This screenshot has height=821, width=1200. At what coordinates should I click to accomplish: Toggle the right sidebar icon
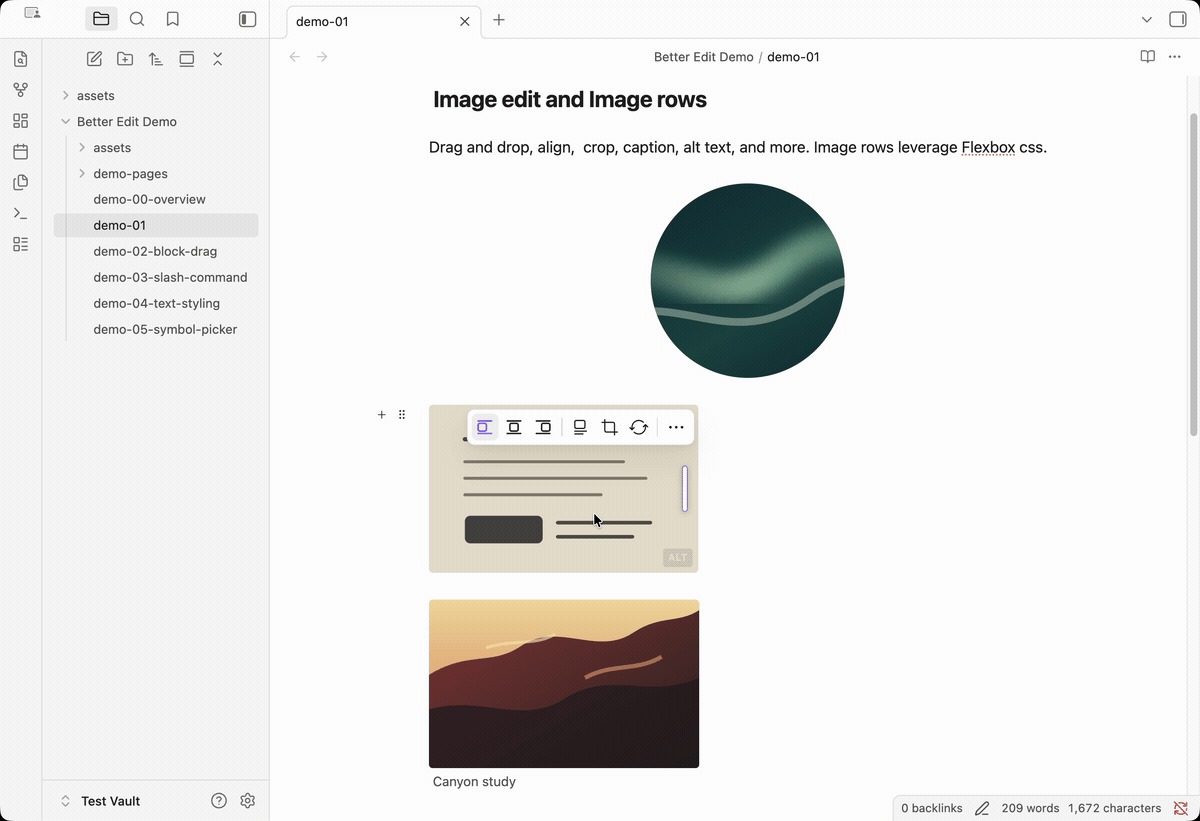pyautogui.click(x=1177, y=20)
